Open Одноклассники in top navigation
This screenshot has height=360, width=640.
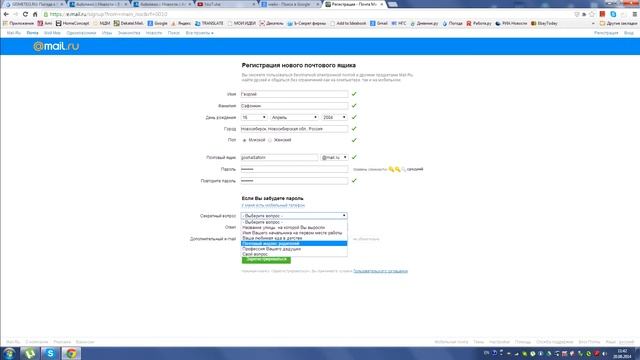tap(81, 33)
